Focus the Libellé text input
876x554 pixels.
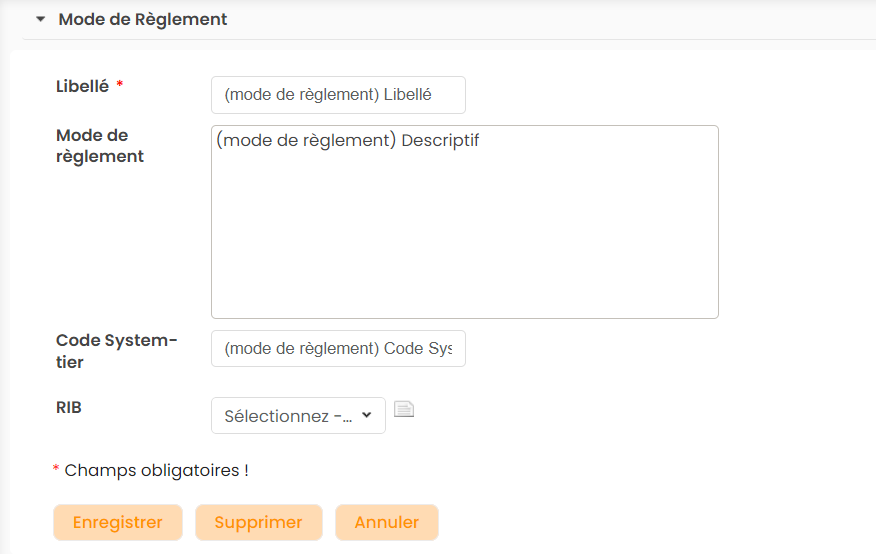click(x=338, y=95)
